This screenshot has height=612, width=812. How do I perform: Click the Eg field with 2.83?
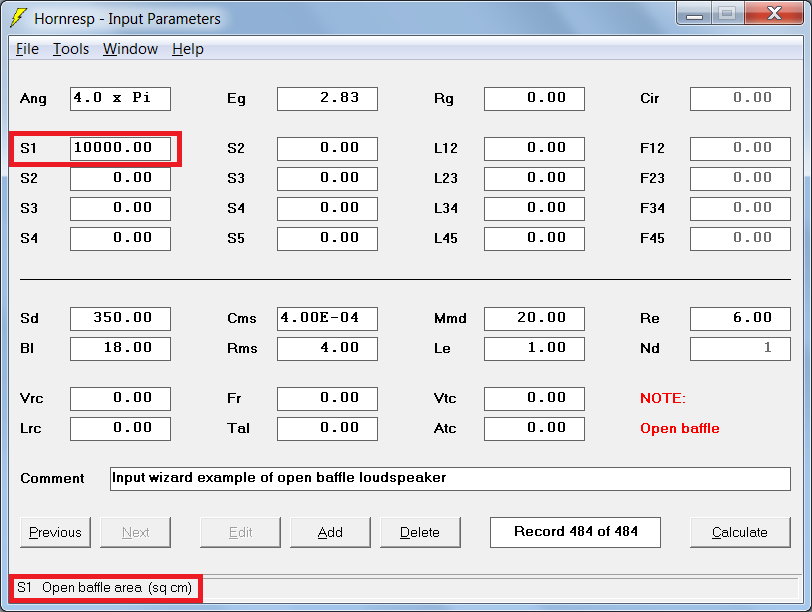click(327, 98)
